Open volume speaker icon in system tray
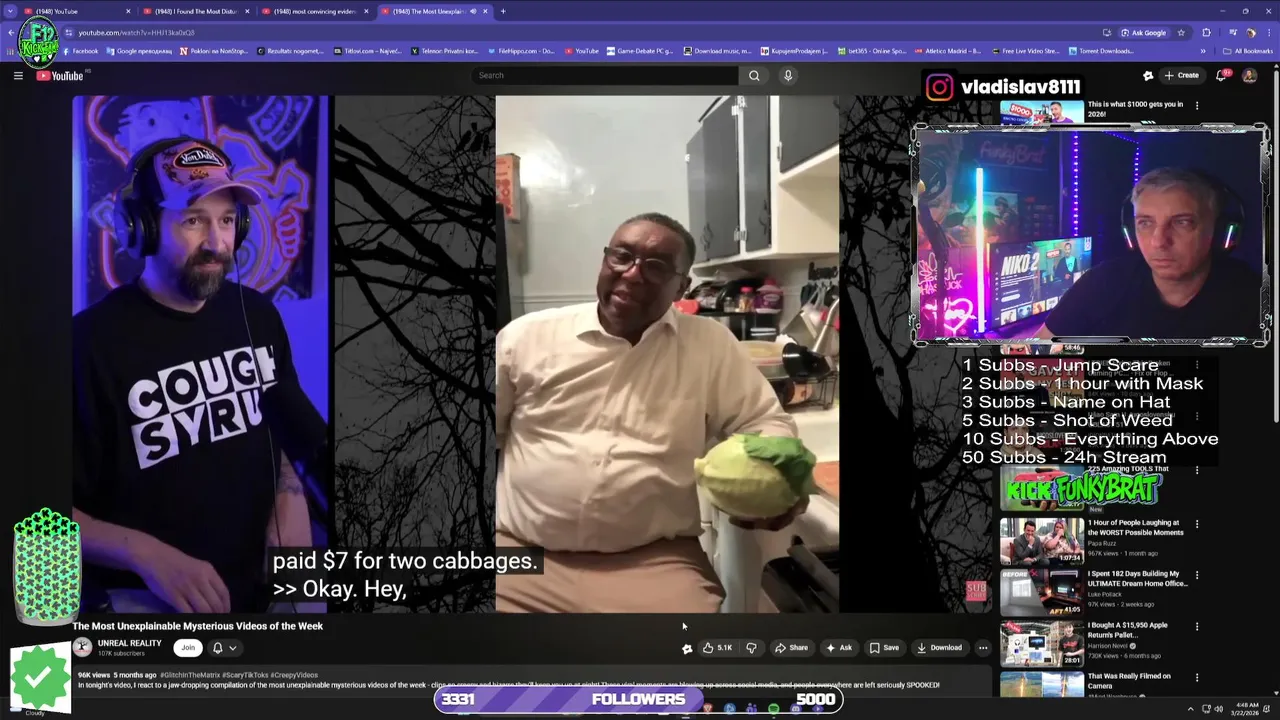1280x720 pixels. coord(1219,709)
